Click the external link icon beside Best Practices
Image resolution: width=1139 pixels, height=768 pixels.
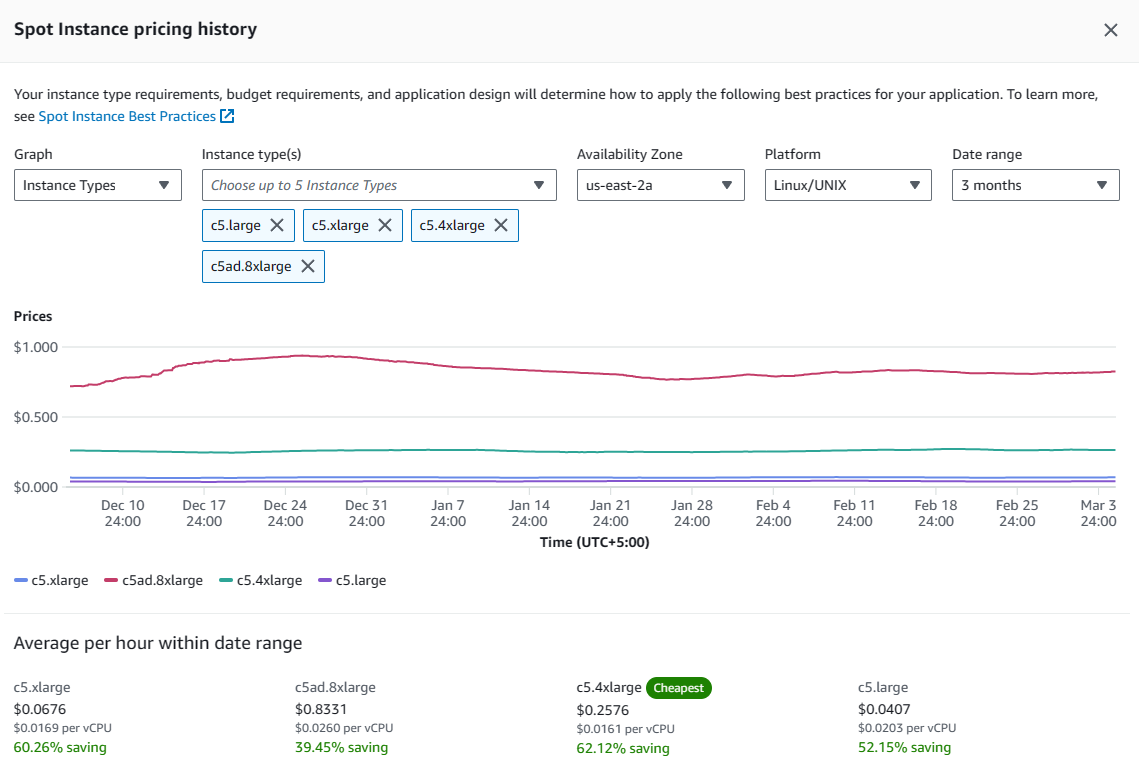coord(227,117)
